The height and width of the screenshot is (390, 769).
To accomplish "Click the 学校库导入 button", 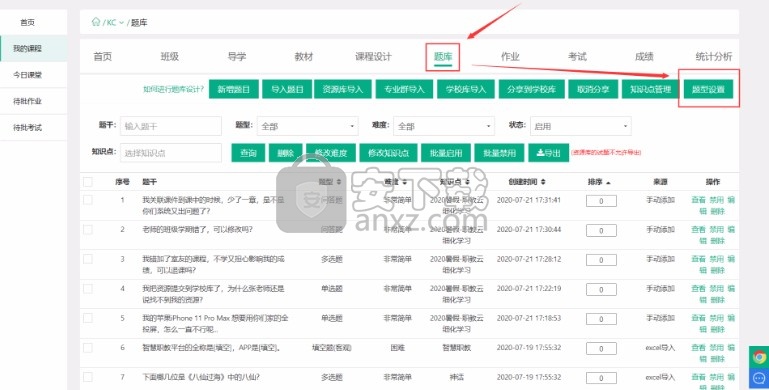I will pos(466,89).
